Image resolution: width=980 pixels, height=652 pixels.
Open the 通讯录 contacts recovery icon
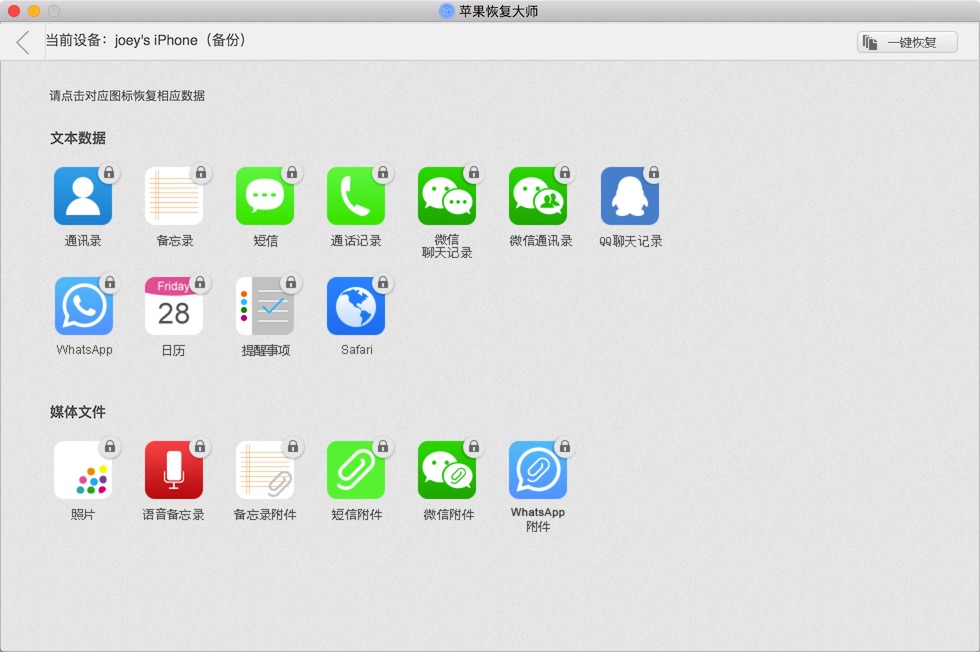83,196
